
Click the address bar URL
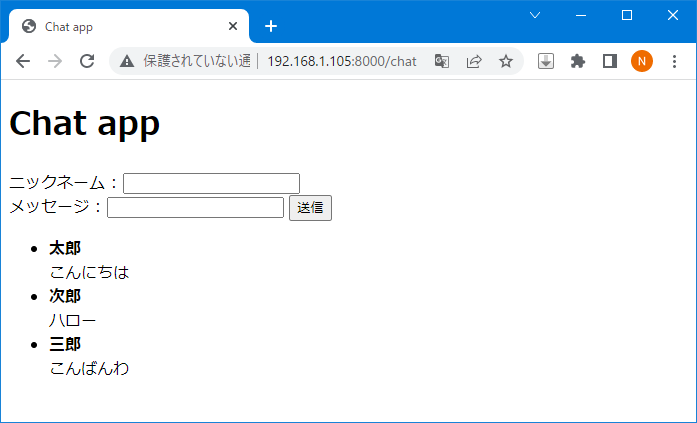(x=340, y=61)
